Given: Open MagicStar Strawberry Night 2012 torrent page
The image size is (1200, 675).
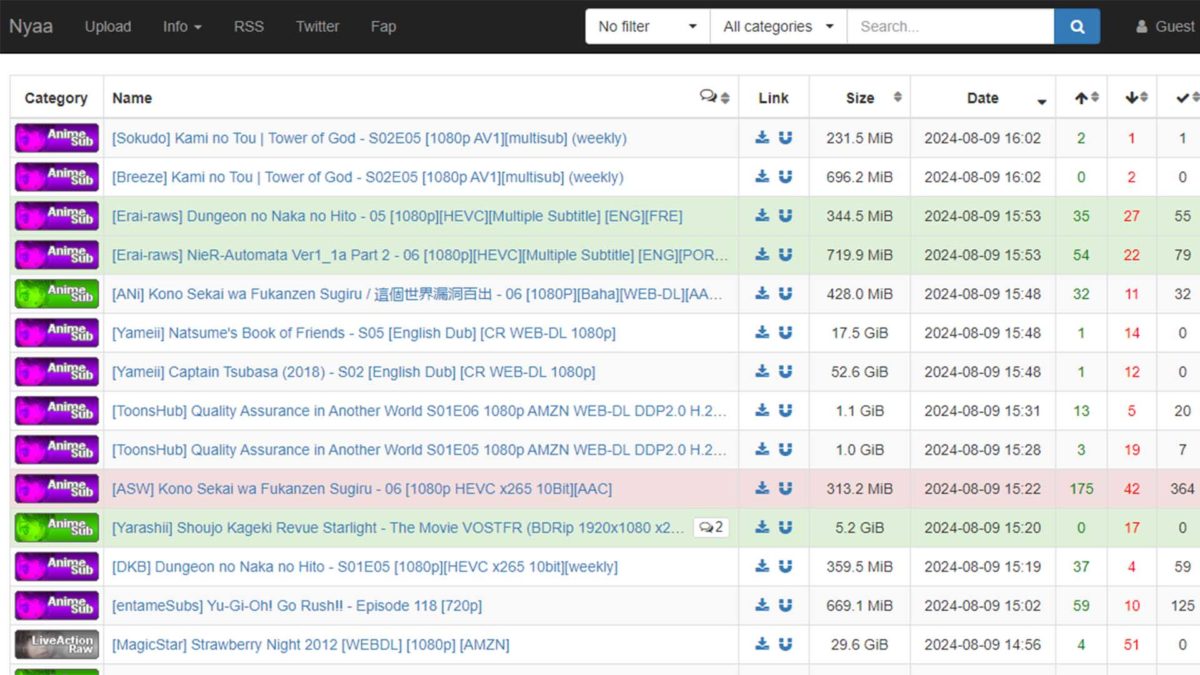Looking at the screenshot, I should 311,645.
